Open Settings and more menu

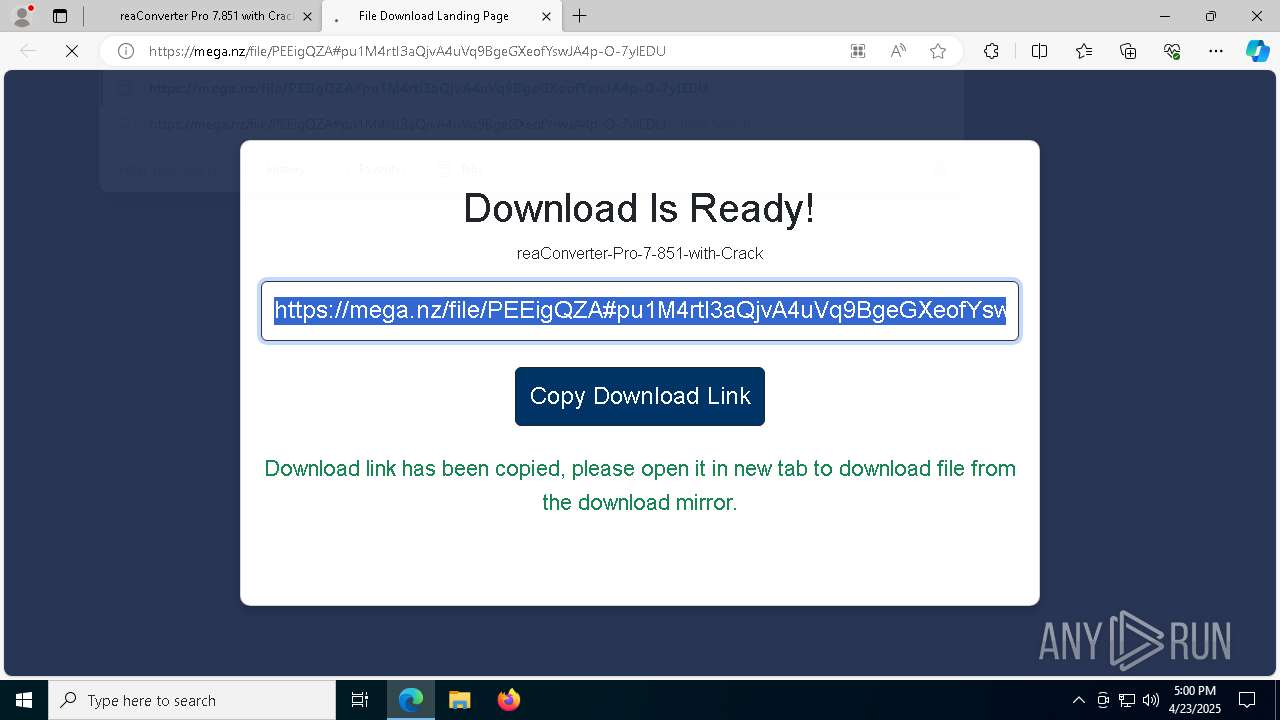click(1216, 51)
